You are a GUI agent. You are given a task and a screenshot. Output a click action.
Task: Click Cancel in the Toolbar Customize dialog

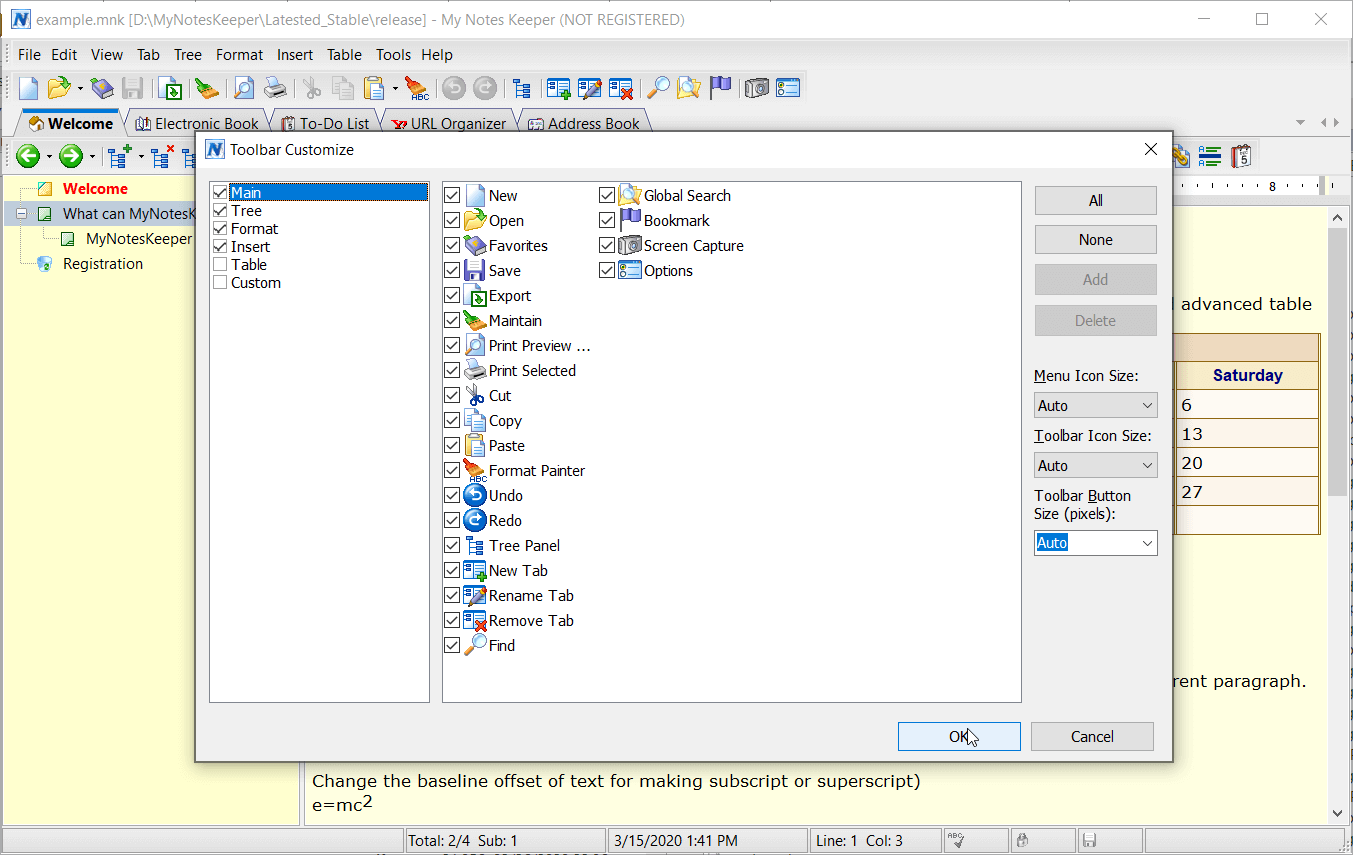tap(1092, 737)
